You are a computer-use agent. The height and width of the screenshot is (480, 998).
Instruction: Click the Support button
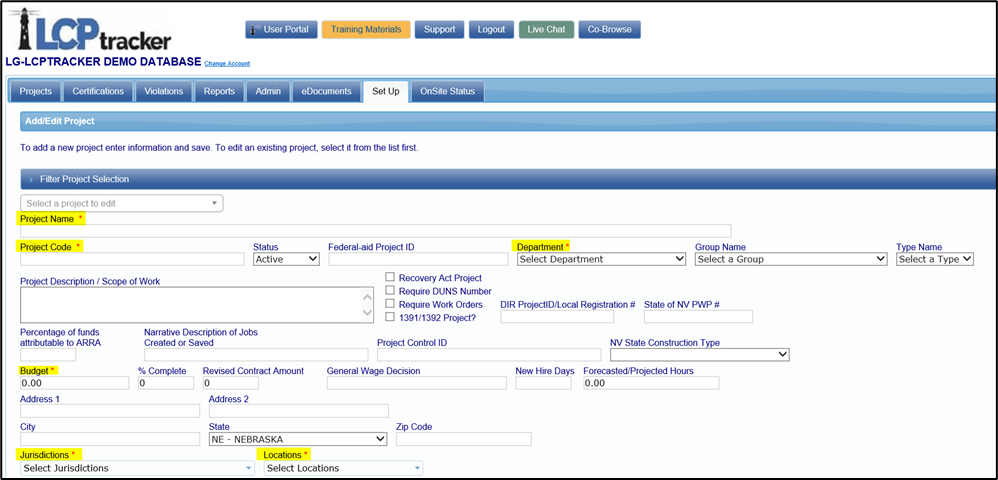tap(439, 29)
